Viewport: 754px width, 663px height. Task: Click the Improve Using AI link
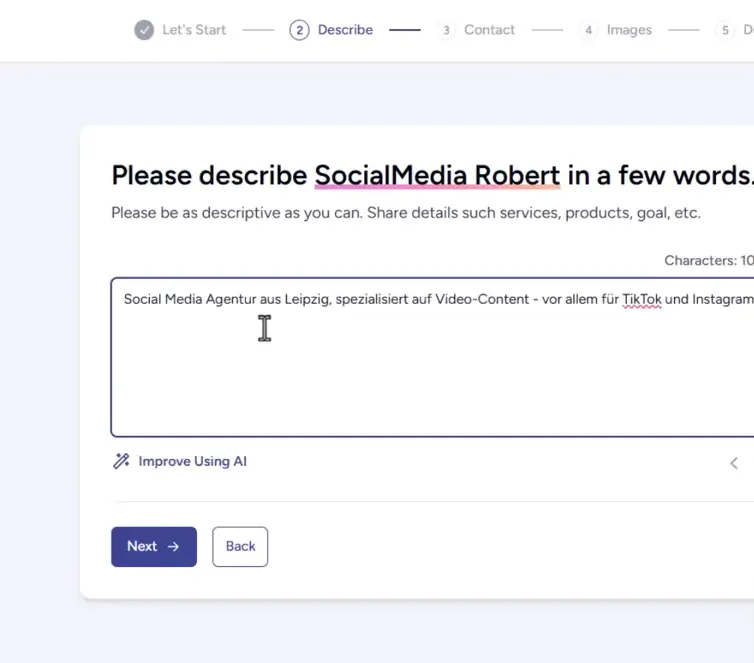coord(192,461)
